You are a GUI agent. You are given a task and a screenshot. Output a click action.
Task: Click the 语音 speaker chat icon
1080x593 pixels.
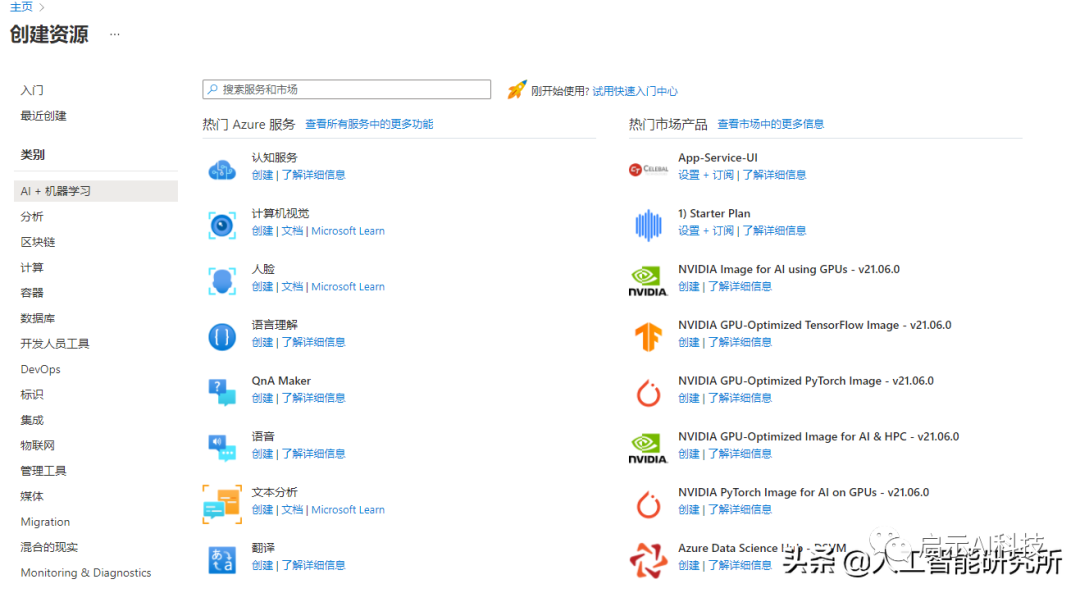(x=222, y=448)
